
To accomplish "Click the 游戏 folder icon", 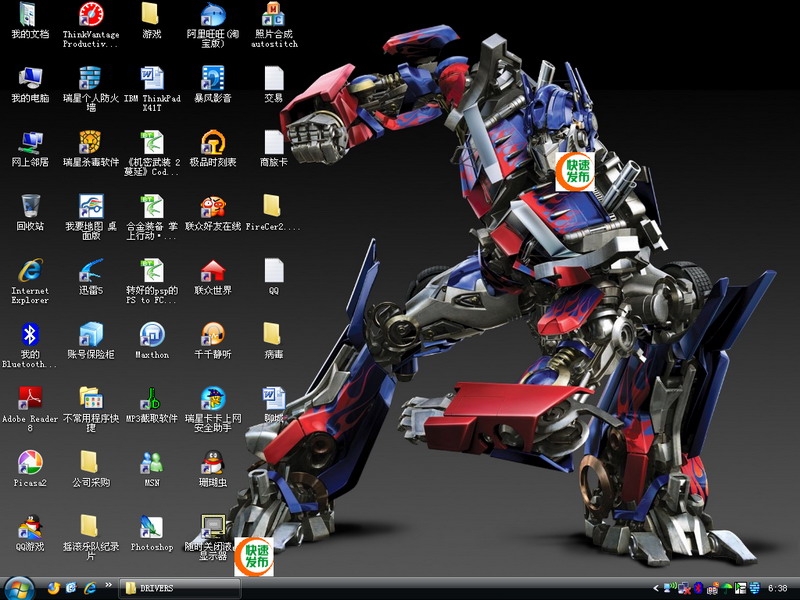I will point(152,21).
